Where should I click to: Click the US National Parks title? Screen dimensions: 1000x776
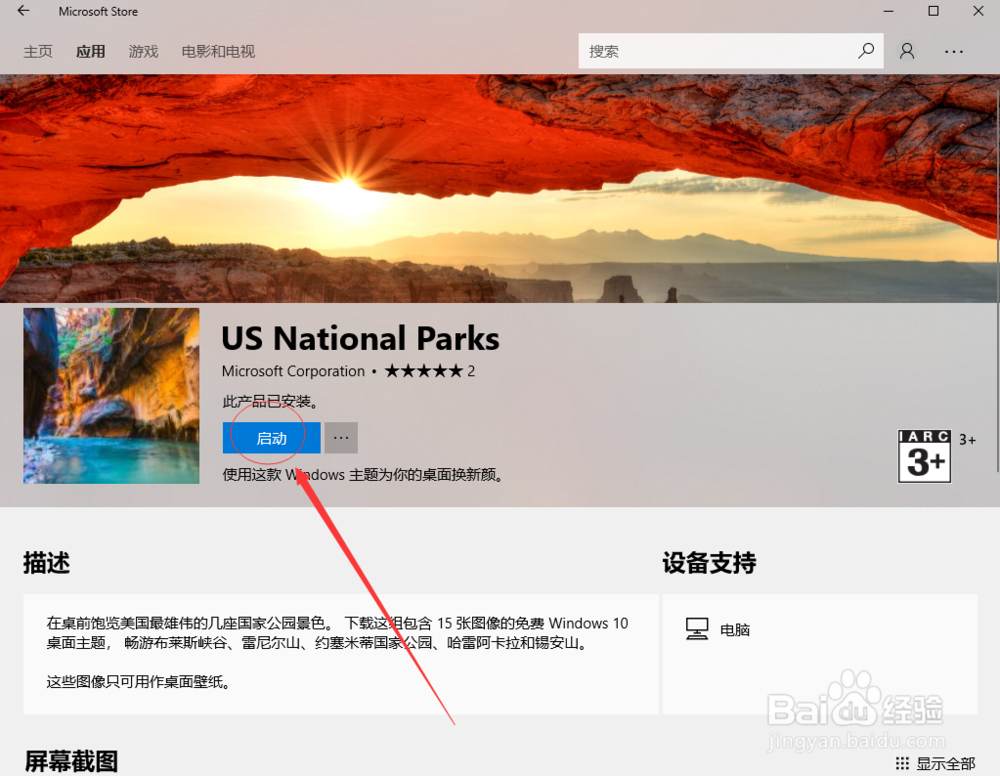(360, 339)
